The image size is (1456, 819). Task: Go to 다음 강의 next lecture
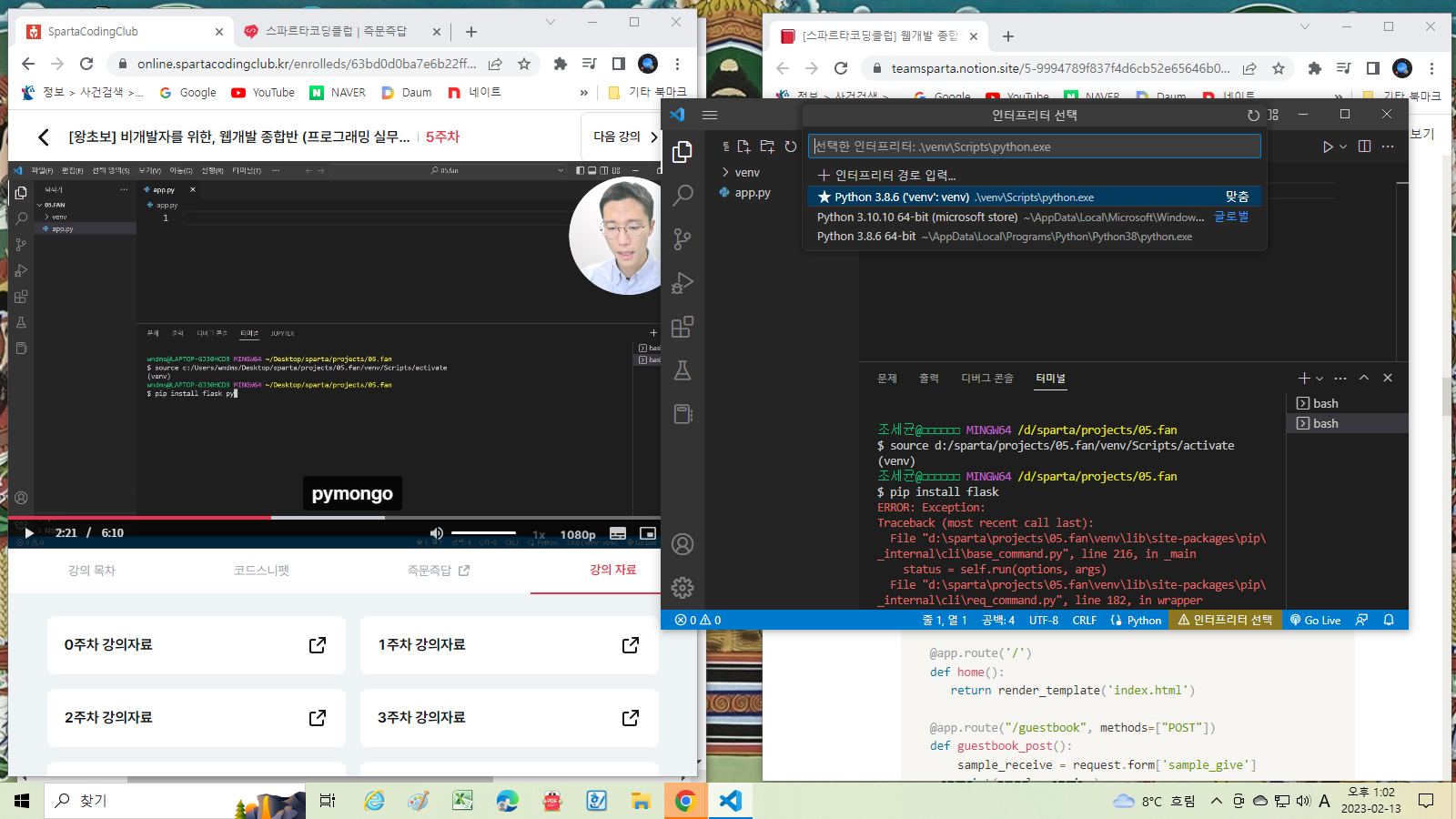pyautogui.click(x=625, y=136)
